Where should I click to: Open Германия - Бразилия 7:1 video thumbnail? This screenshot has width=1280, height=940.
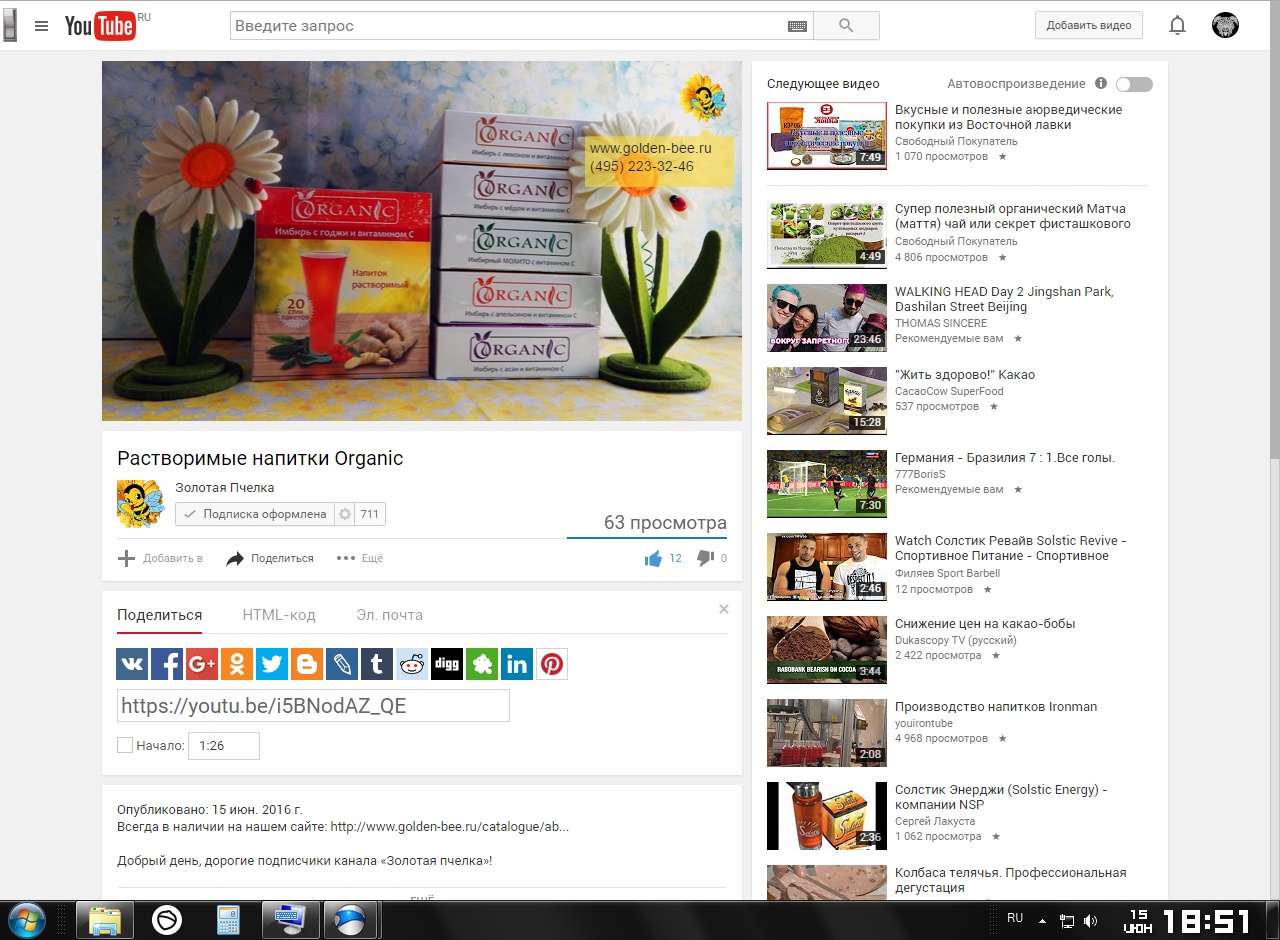point(827,484)
